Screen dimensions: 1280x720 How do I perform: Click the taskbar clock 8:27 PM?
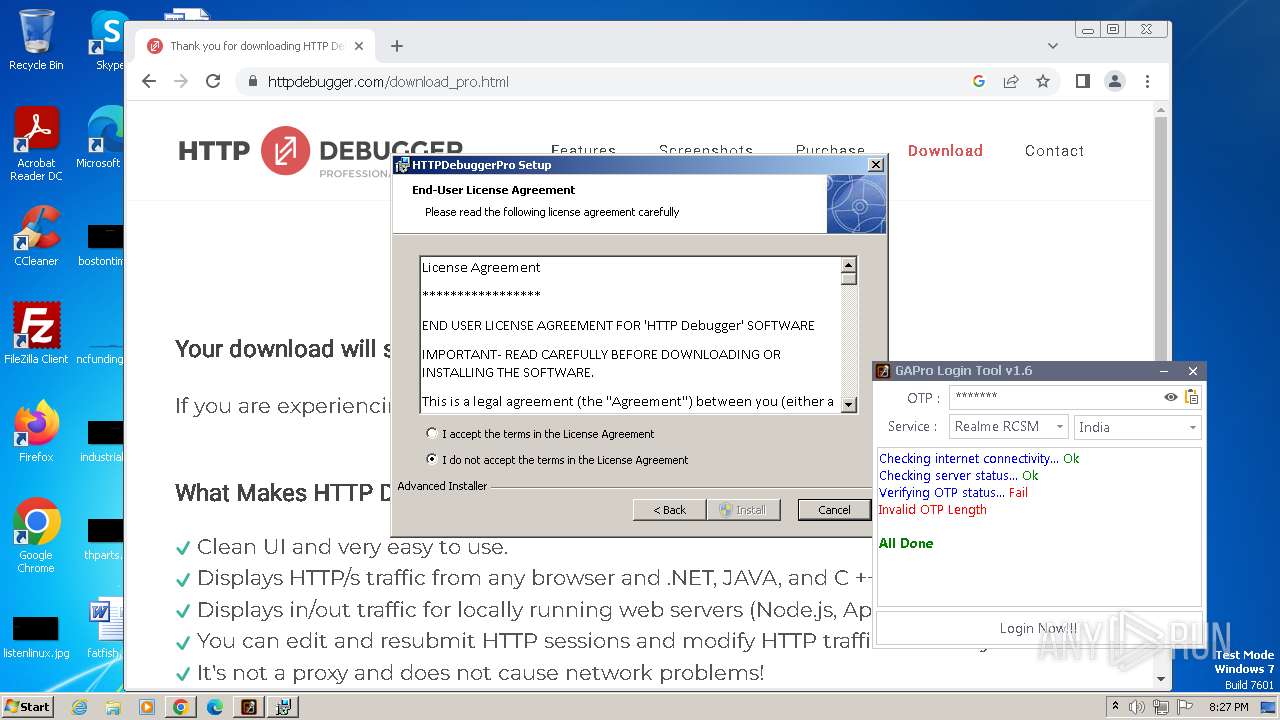tap(1228, 707)
